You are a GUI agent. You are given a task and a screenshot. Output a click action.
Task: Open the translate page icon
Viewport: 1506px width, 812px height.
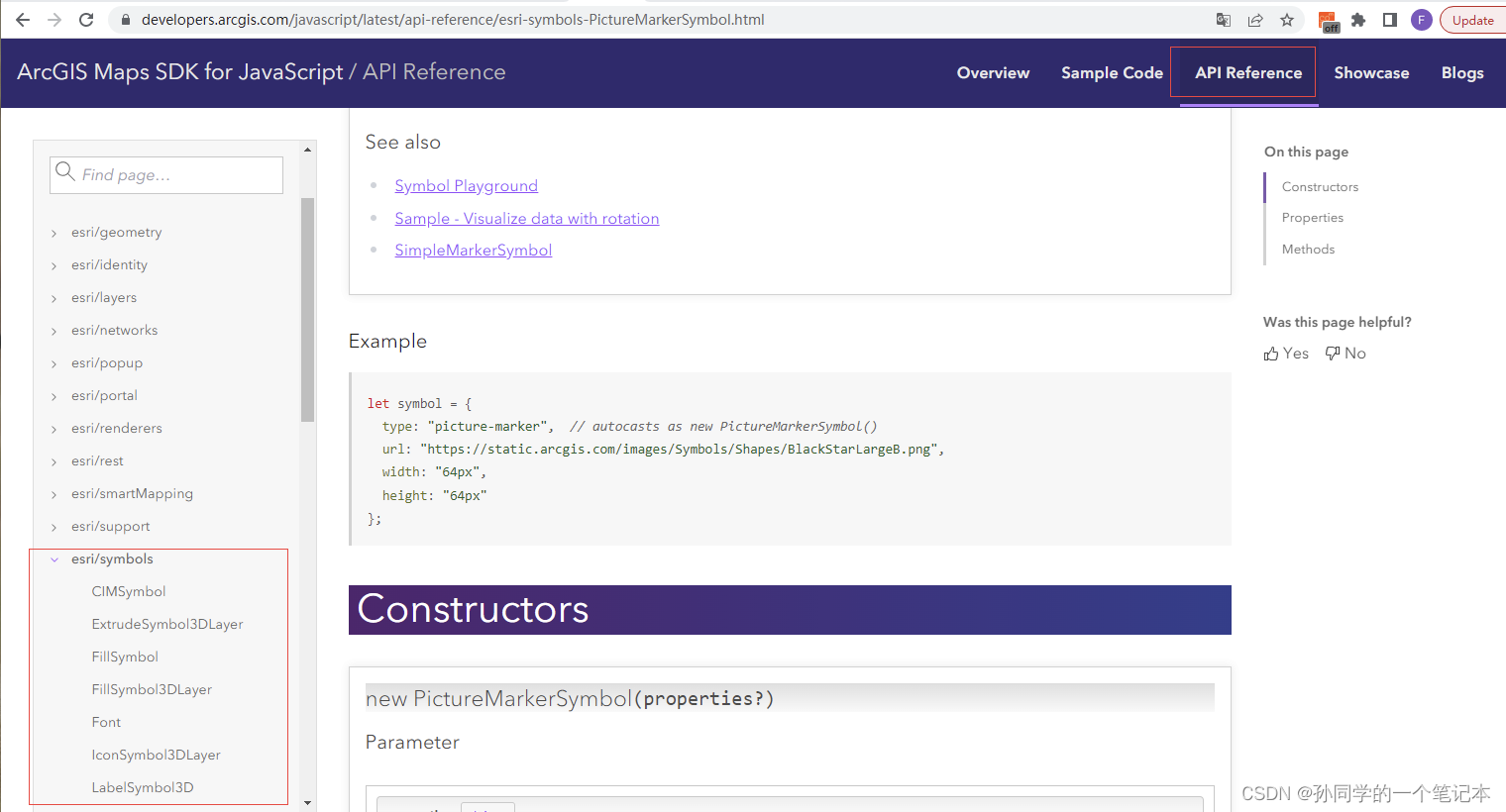pos(1224,20)
